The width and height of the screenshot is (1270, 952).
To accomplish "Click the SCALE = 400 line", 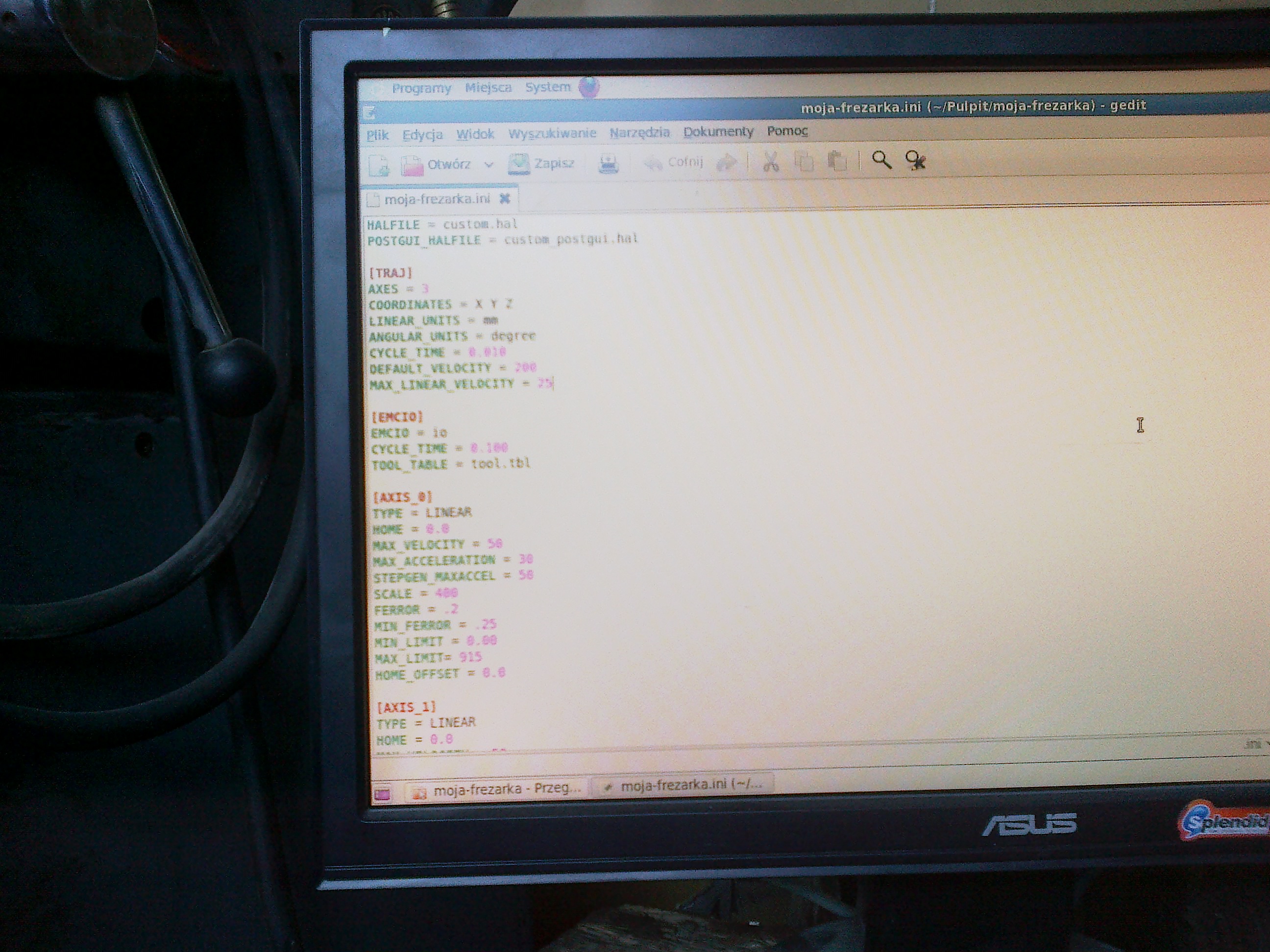I will pyautogui.click(x=415, y=593).
